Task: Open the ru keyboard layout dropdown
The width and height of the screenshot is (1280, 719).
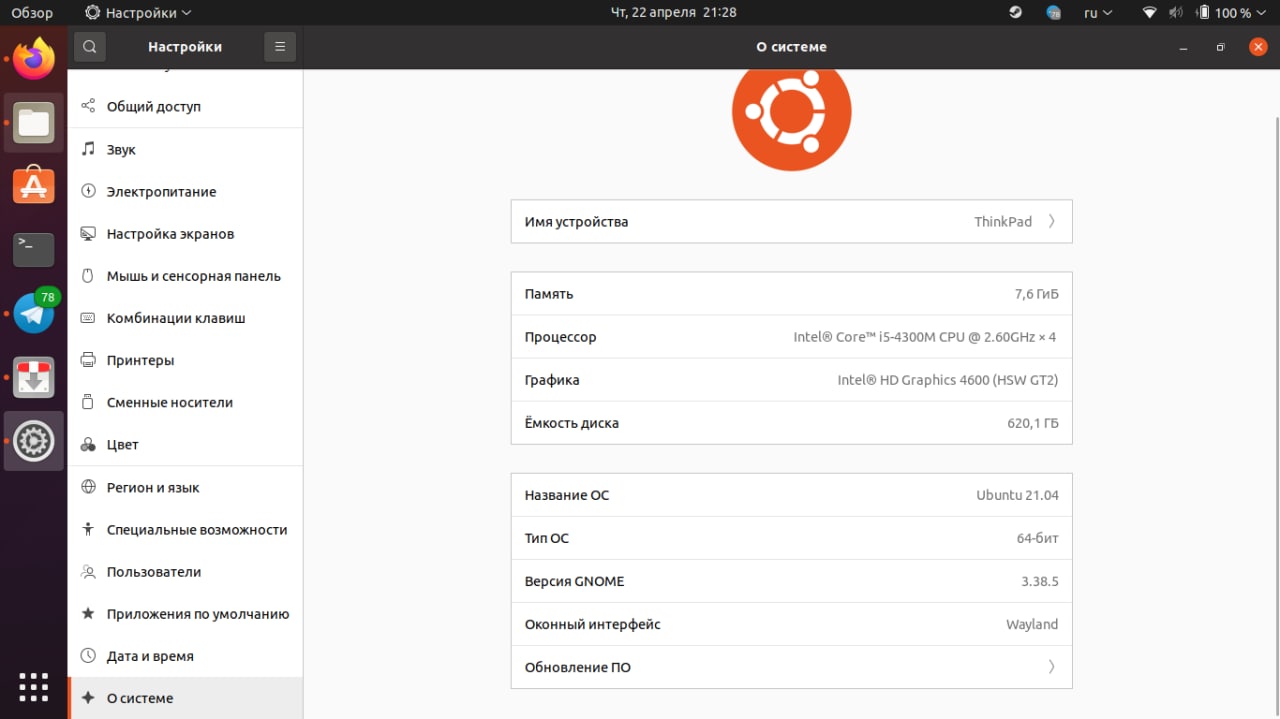Action: [x=1098, y=13]
